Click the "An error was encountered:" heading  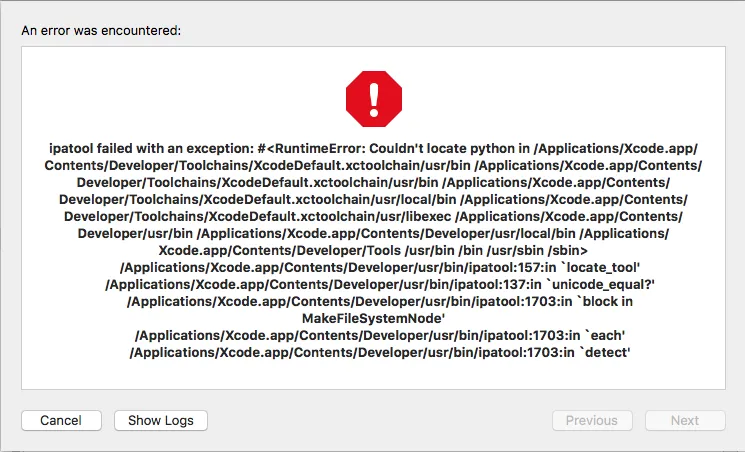pos(101,31)
